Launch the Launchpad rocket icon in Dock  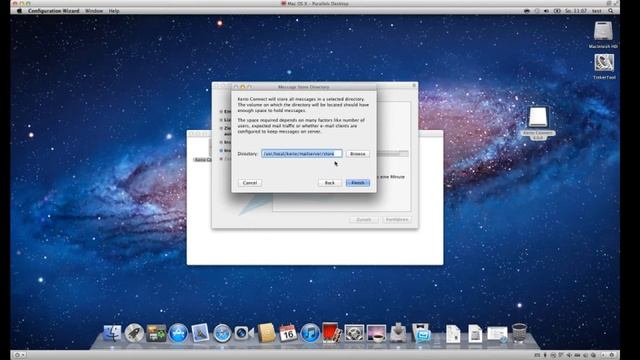(134, 333)
